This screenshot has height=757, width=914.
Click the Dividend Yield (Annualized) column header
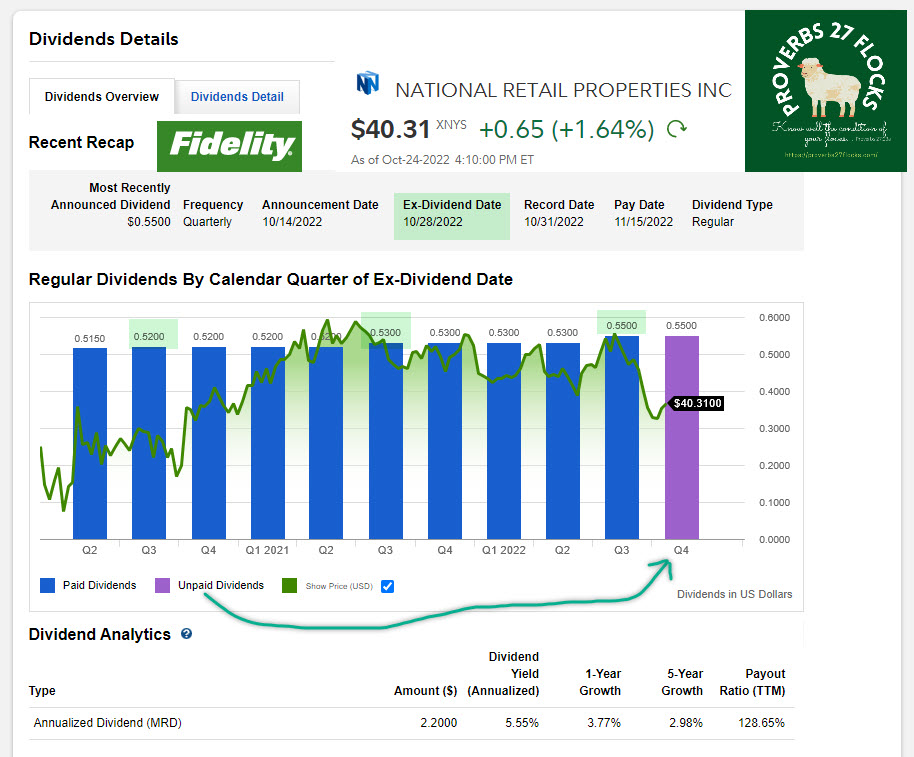pos(514,673)
